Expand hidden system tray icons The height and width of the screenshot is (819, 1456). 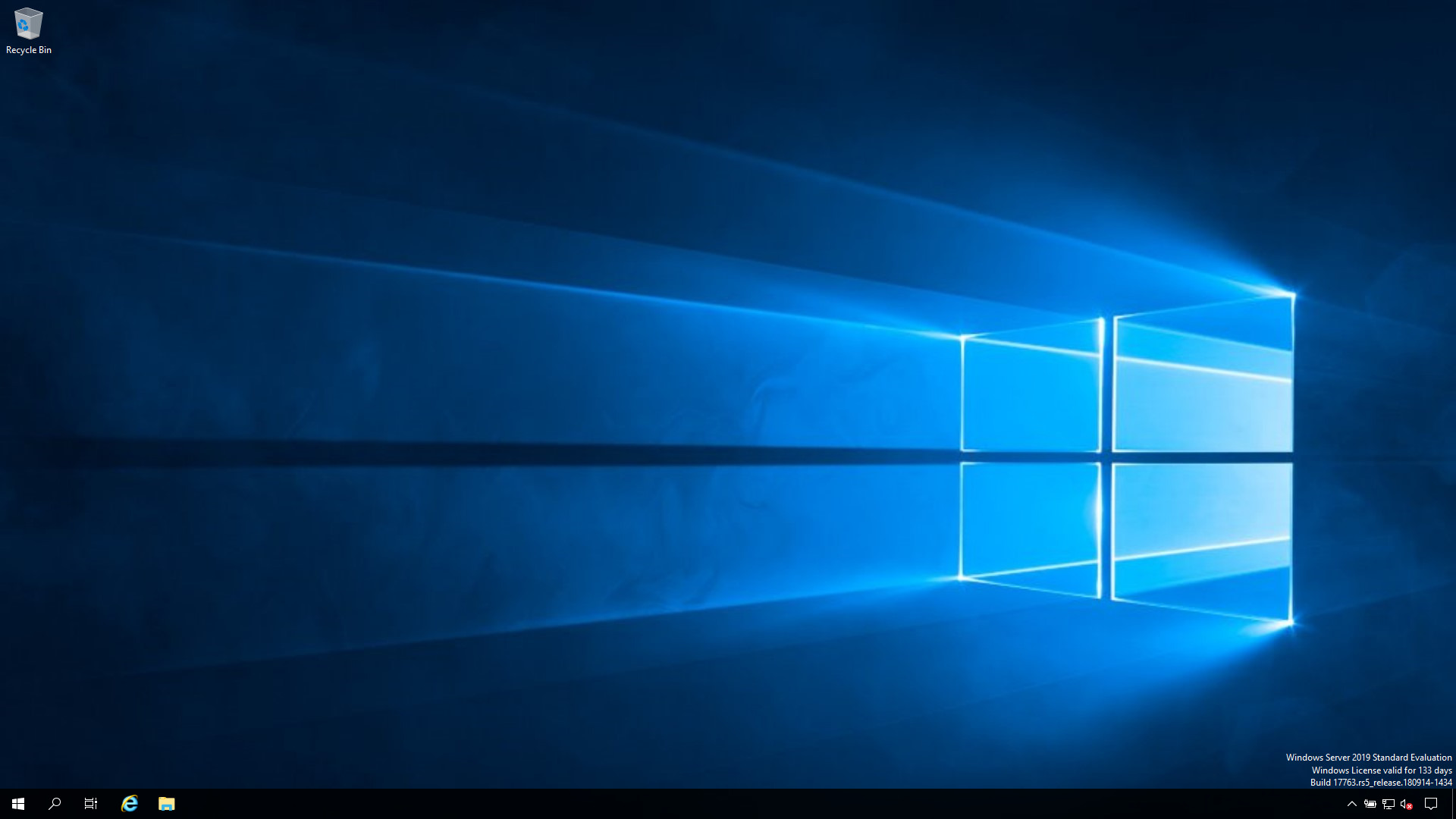coord(1352,803)
